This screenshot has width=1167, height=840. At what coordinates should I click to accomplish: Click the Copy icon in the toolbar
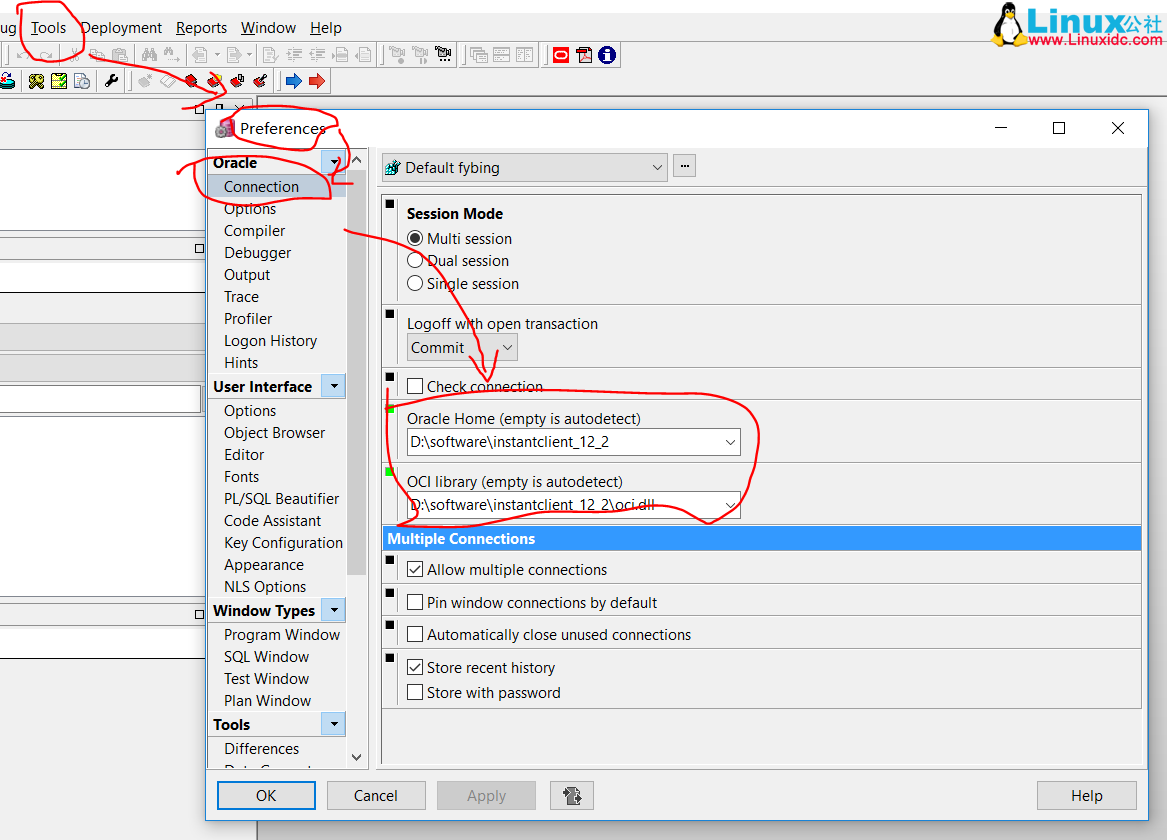(x=97, y=55)
